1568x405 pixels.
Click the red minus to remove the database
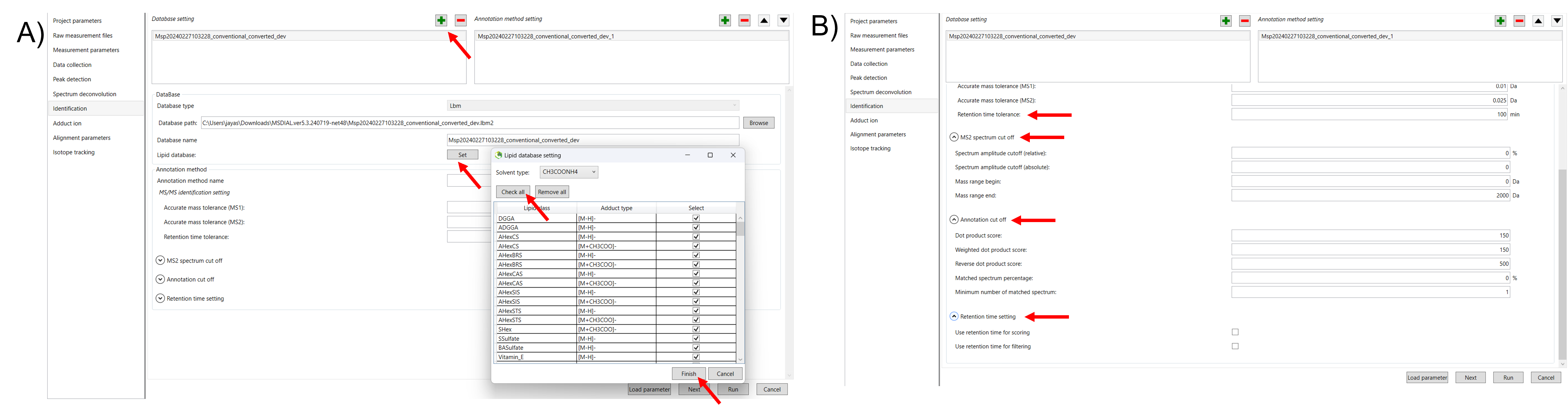pos(460,20)
